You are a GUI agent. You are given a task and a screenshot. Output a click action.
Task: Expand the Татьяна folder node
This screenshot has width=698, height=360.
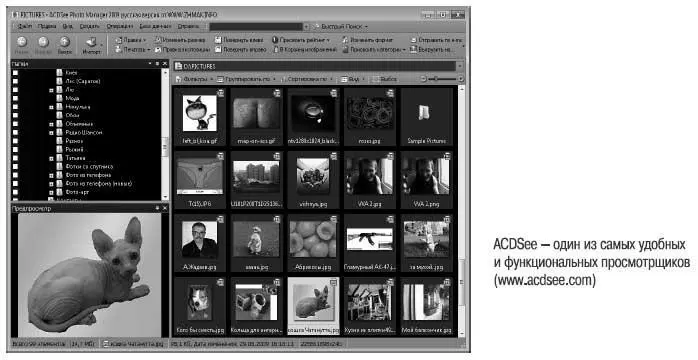tap(51, 158)
